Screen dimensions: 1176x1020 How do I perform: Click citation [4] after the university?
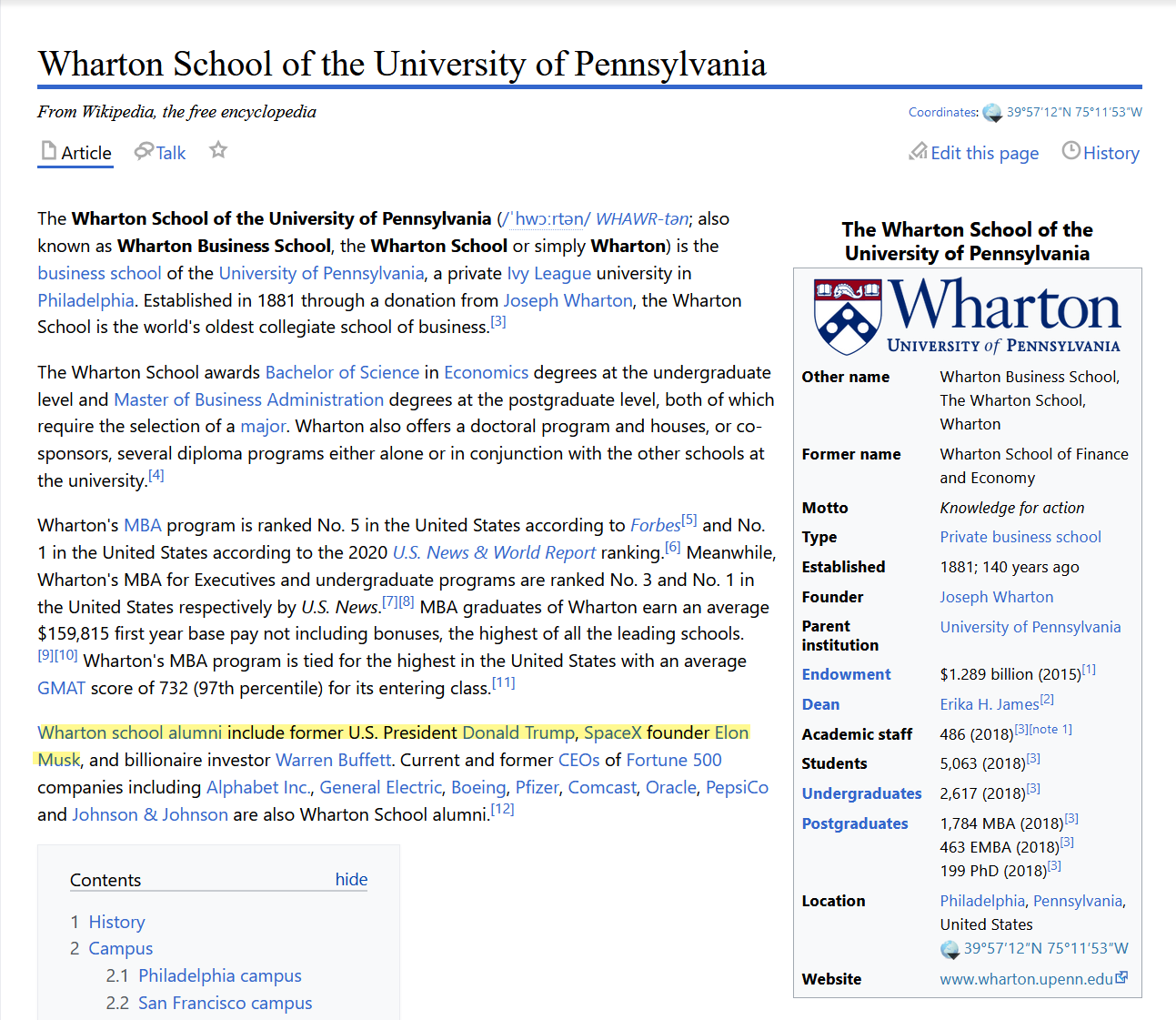(156, 475)
